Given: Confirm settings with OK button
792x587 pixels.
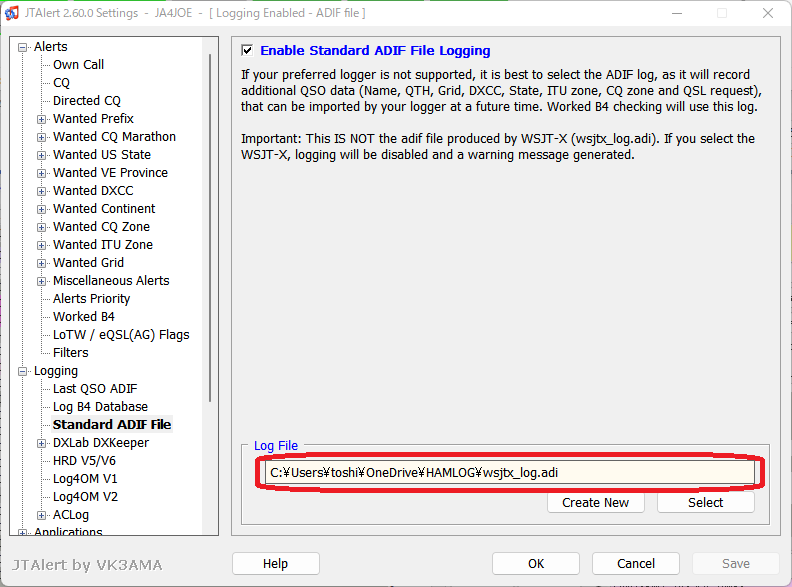Looking at the screenshot, I should coord(536,564).
